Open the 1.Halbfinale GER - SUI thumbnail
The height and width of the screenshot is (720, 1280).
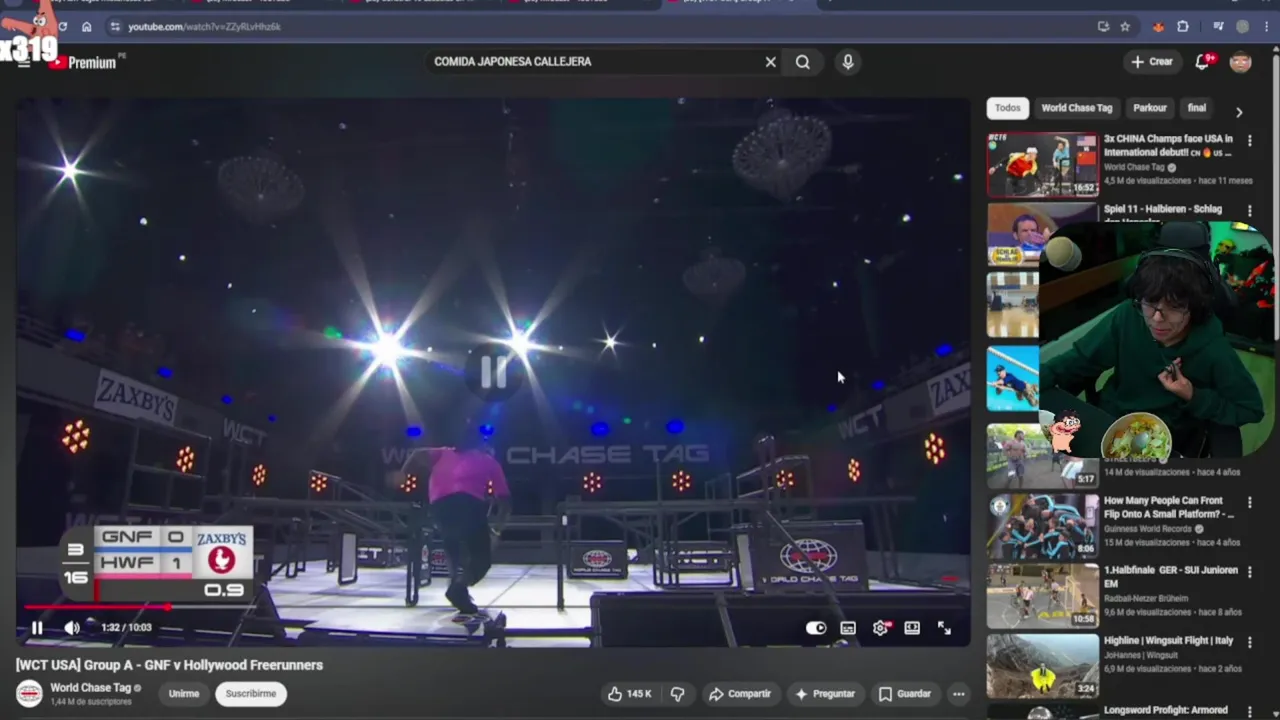click(x=1042, y=596)
